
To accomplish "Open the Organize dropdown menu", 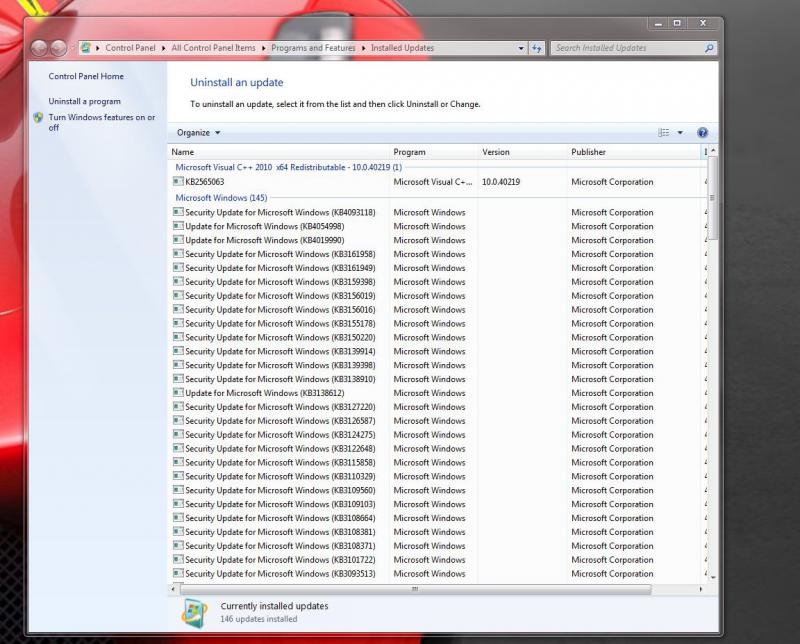I will click(198, 133).
